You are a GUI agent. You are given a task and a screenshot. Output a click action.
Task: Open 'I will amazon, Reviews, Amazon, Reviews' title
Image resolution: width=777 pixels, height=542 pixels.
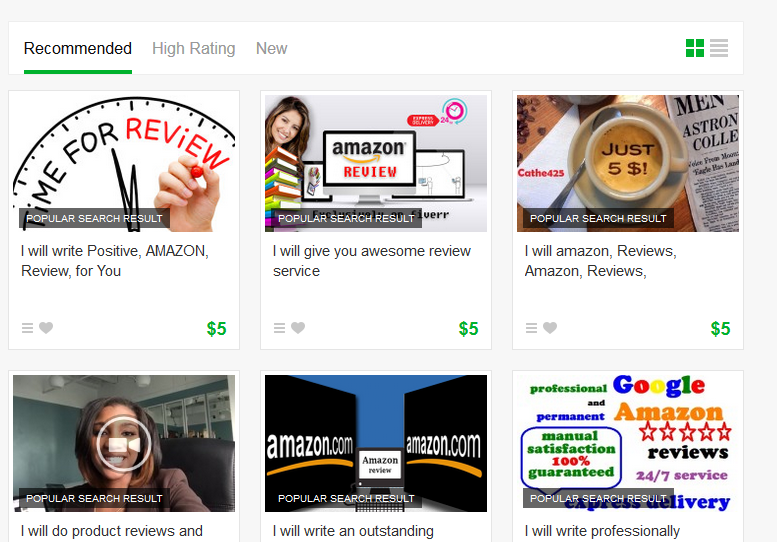tap(601, 261)
